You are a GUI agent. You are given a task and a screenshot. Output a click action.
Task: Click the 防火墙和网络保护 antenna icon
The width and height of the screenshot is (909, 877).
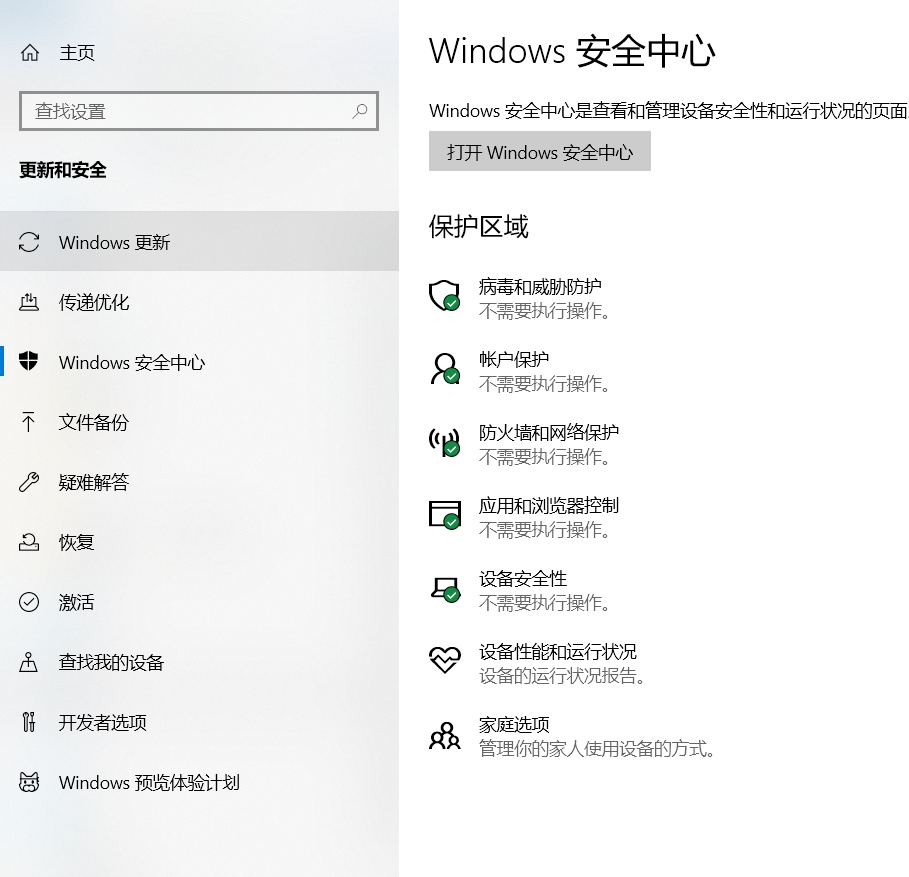pyautogui.click(x=445, y=442)
